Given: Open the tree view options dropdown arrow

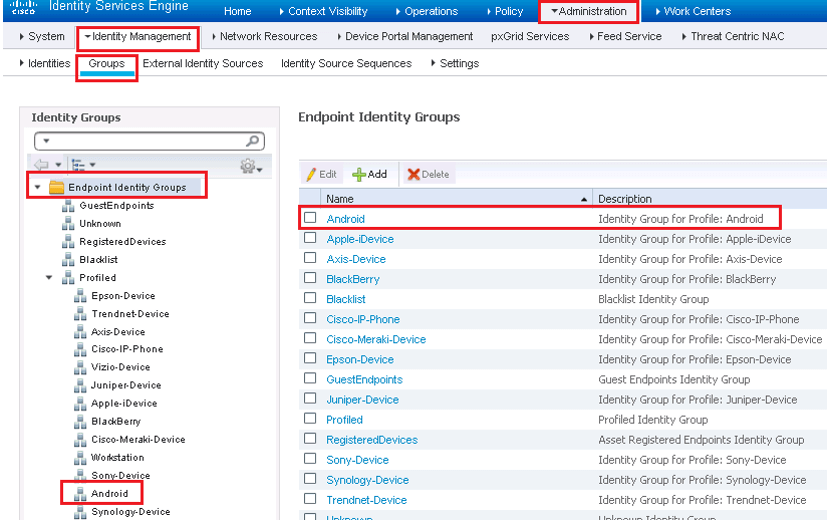Looking at the screenshot, I should pos(92,165).
